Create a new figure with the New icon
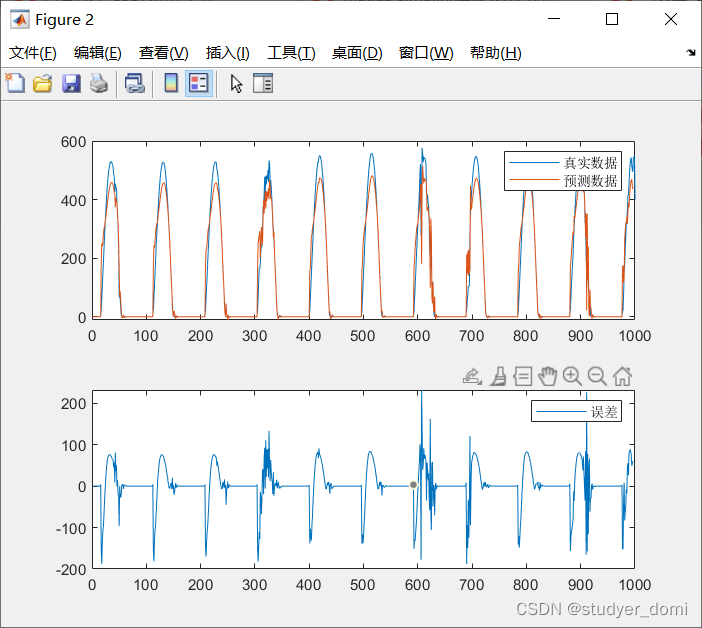Viewport: 702px width, 628px height. tap(15, 83)
